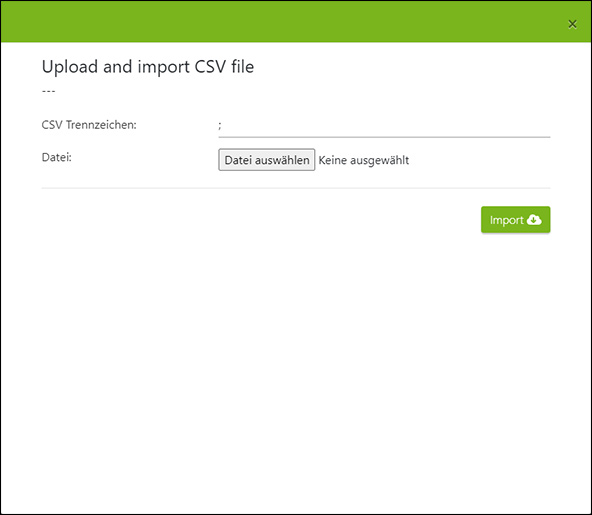This screenshot has width=592, height=515.
Task: Click the 'Keine ausgewählt' file status text
Action: (364, 160)
